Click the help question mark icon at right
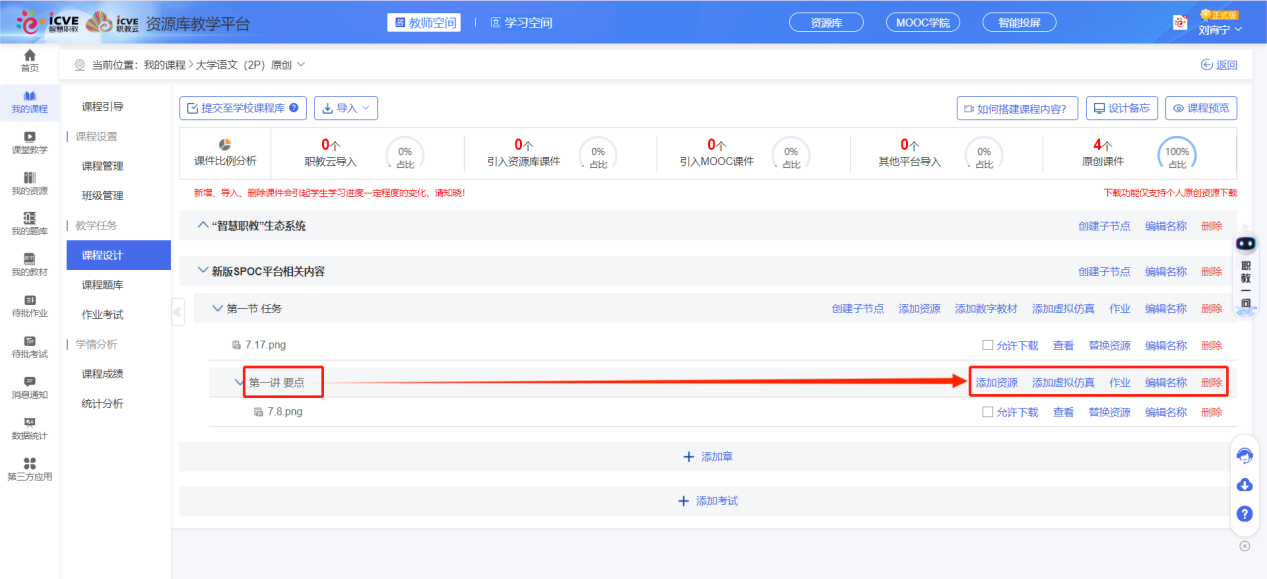The width and height of the screenshot is (1267, 579). (1245, 514)
